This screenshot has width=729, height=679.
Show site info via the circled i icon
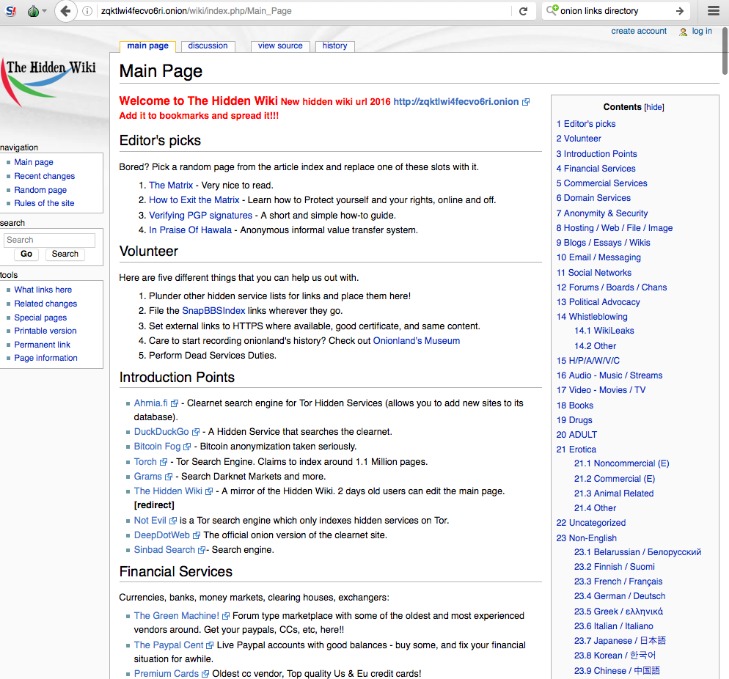87,11
